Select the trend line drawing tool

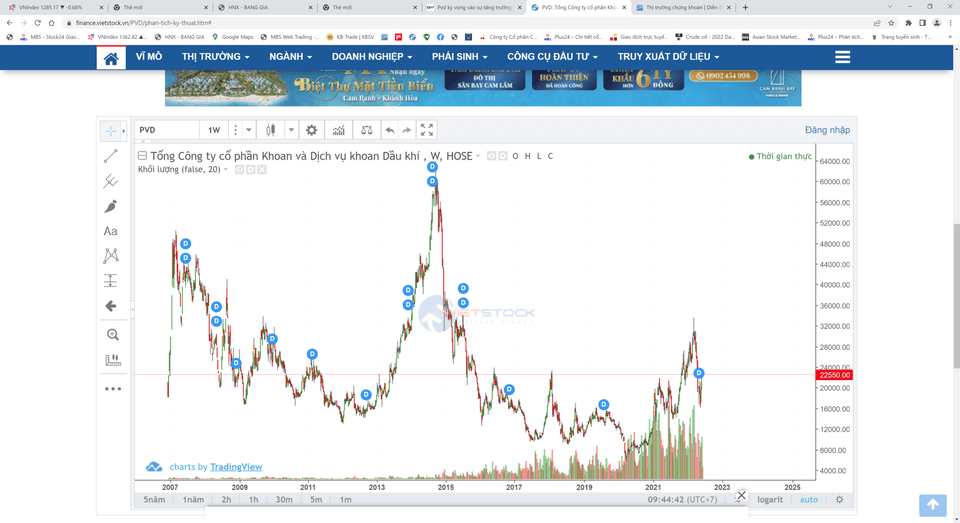tap(111, 156)
